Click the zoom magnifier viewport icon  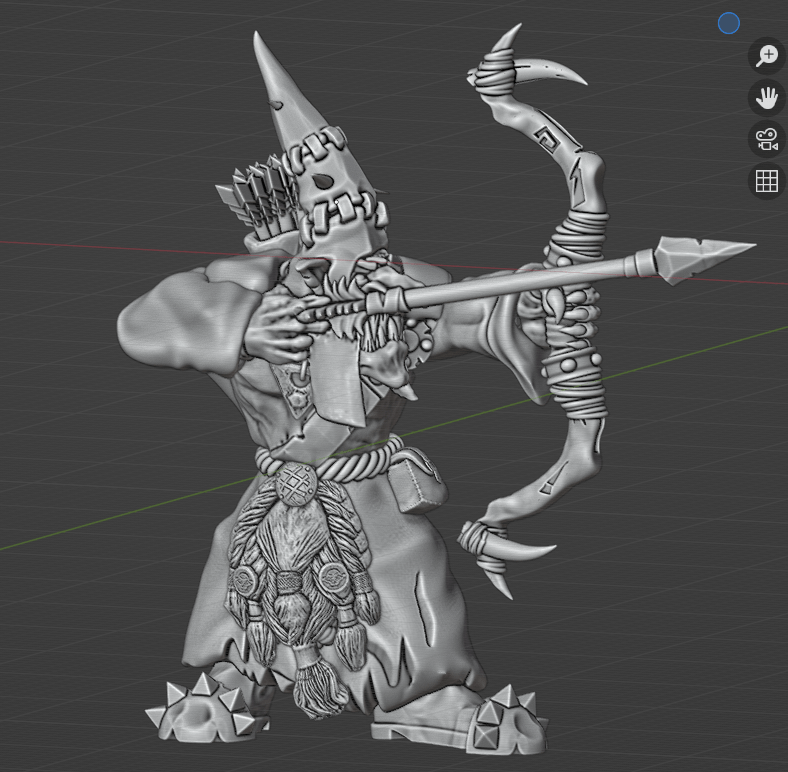(x=767, y=55)
